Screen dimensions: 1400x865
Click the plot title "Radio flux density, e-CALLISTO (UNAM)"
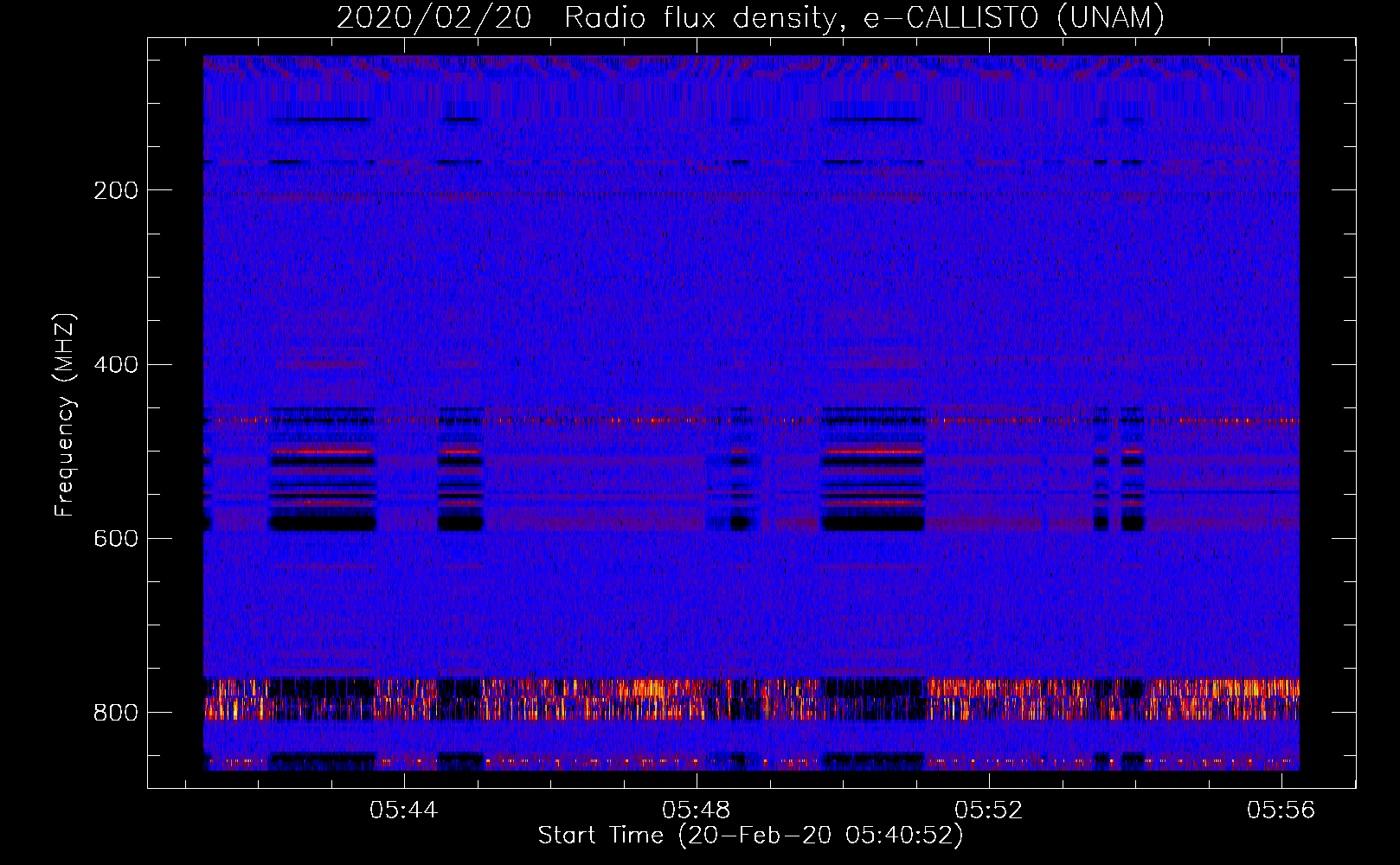click(864, 17)
